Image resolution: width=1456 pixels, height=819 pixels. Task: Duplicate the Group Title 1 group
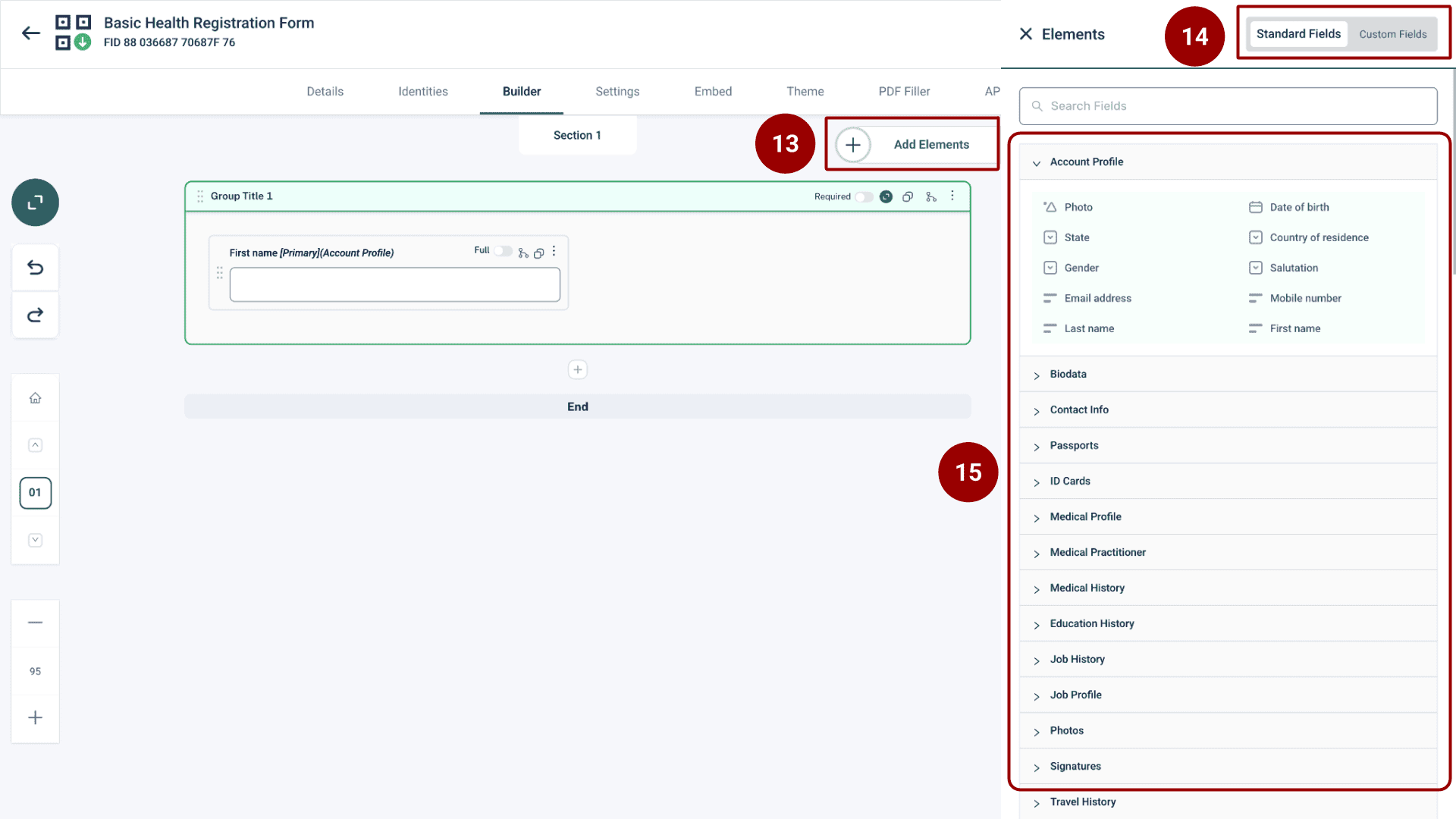[908, 196]
